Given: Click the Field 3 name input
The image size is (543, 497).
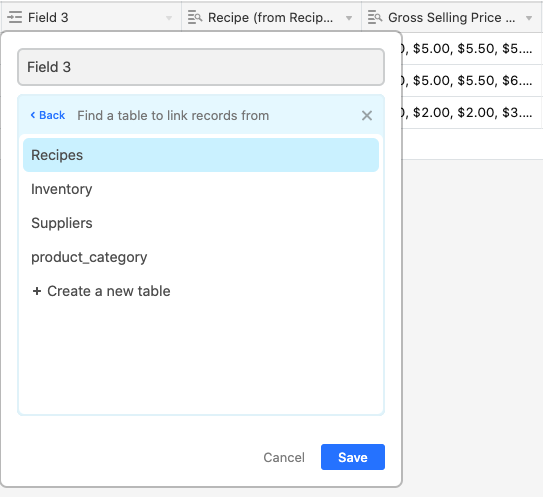Looking at the screenshot, I should tap(201, 67).
